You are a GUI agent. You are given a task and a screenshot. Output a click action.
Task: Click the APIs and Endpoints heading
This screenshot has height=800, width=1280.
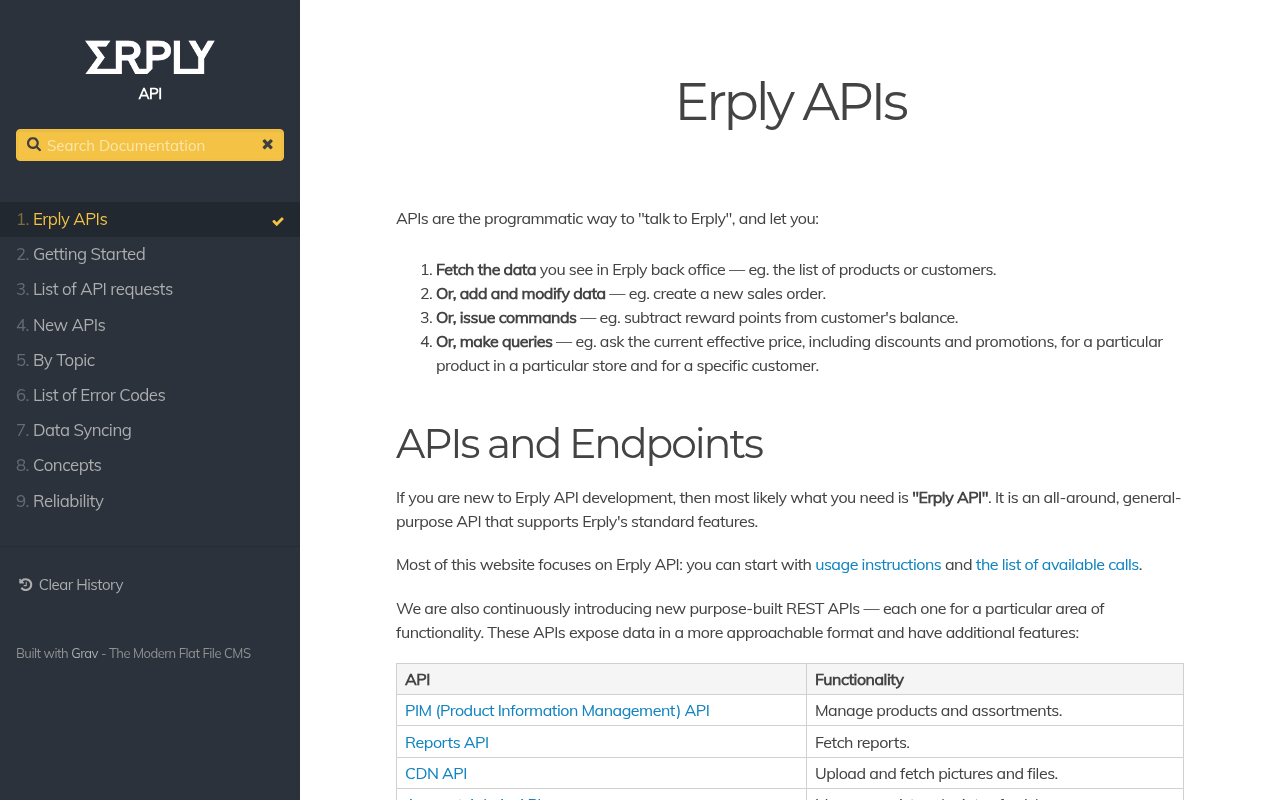(579, 443)
